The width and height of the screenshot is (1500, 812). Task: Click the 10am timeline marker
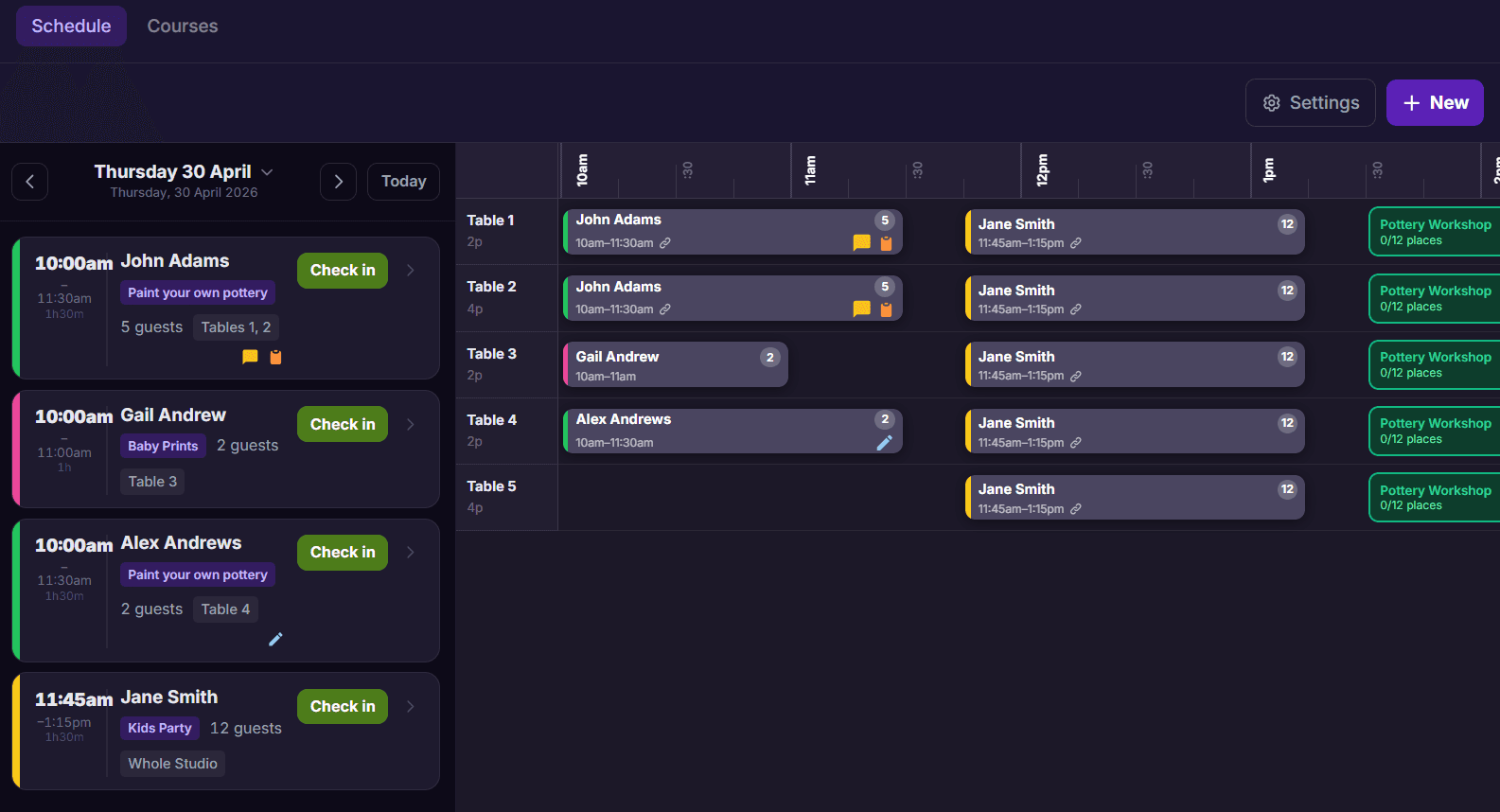582,170
